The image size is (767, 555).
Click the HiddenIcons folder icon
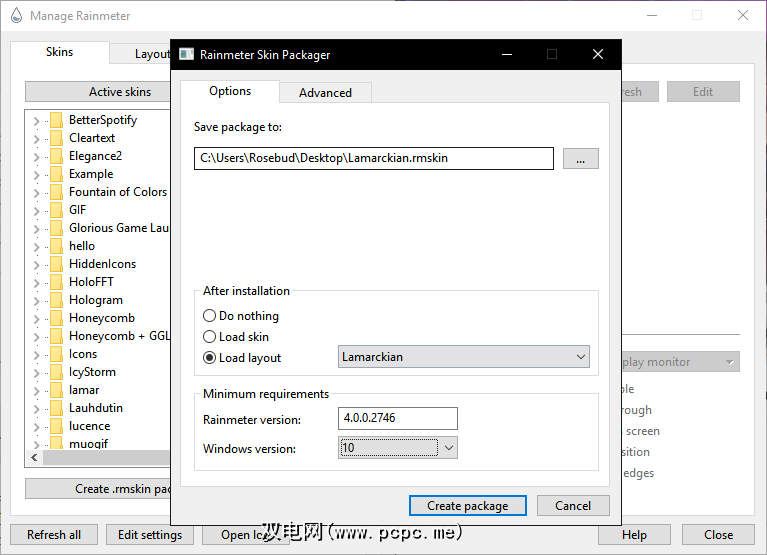pos(57,264)
